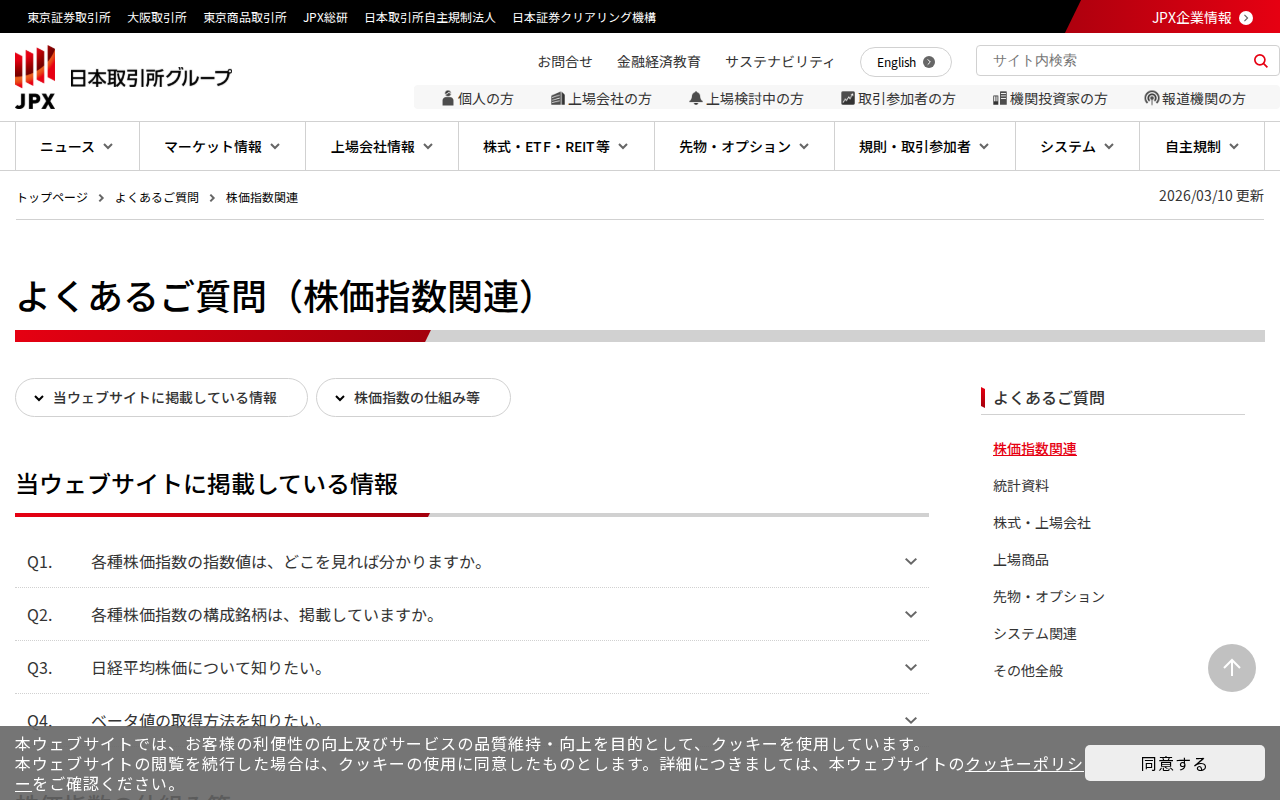Image resolution: width=1280 pixels, height=800 pixels.
Task: Open the media (報道機関の方) broadcast icon link
Action: pos(1195,99)
